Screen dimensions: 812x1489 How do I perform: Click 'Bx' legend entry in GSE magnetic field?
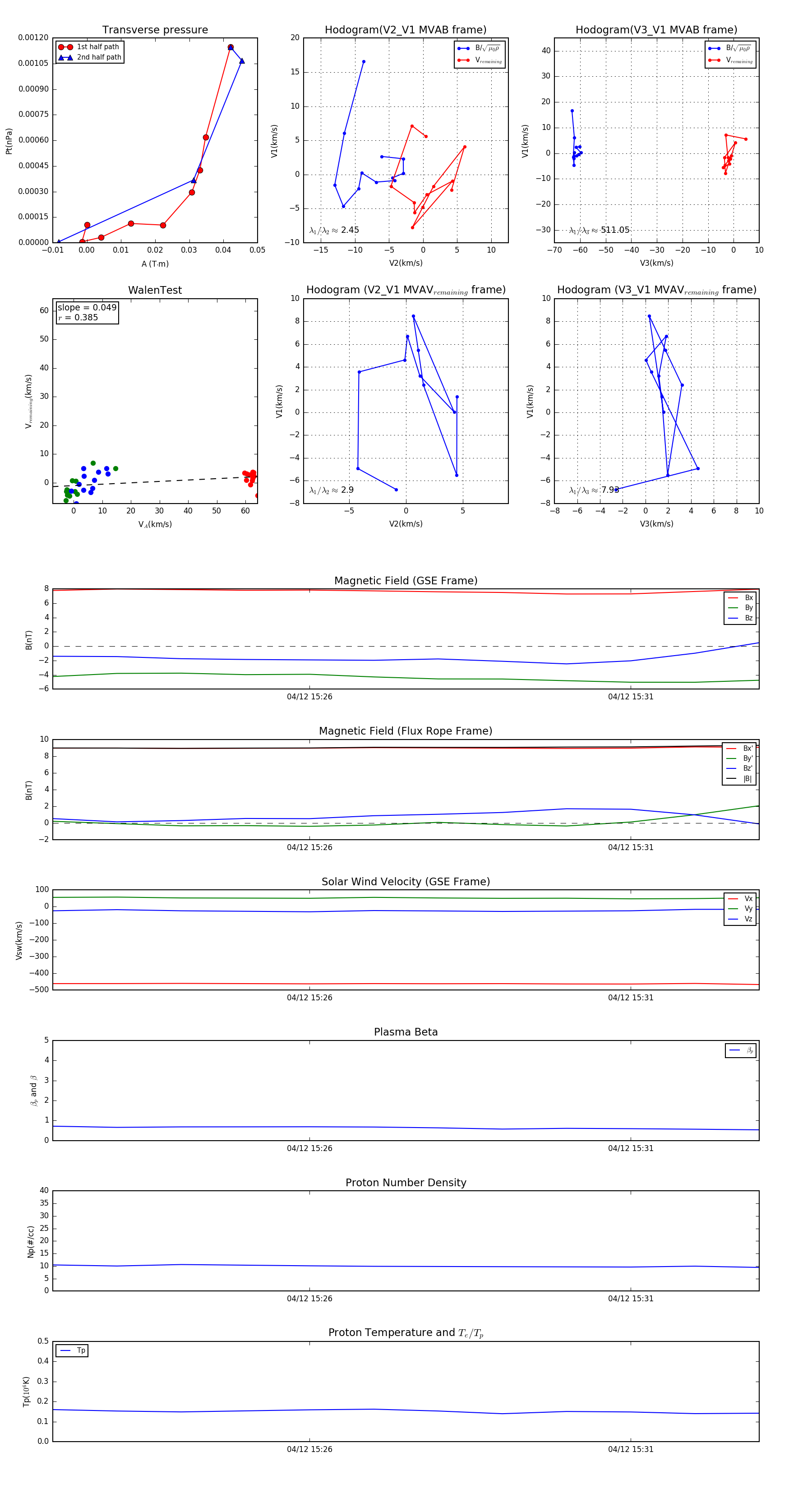(x=740, y=598)
